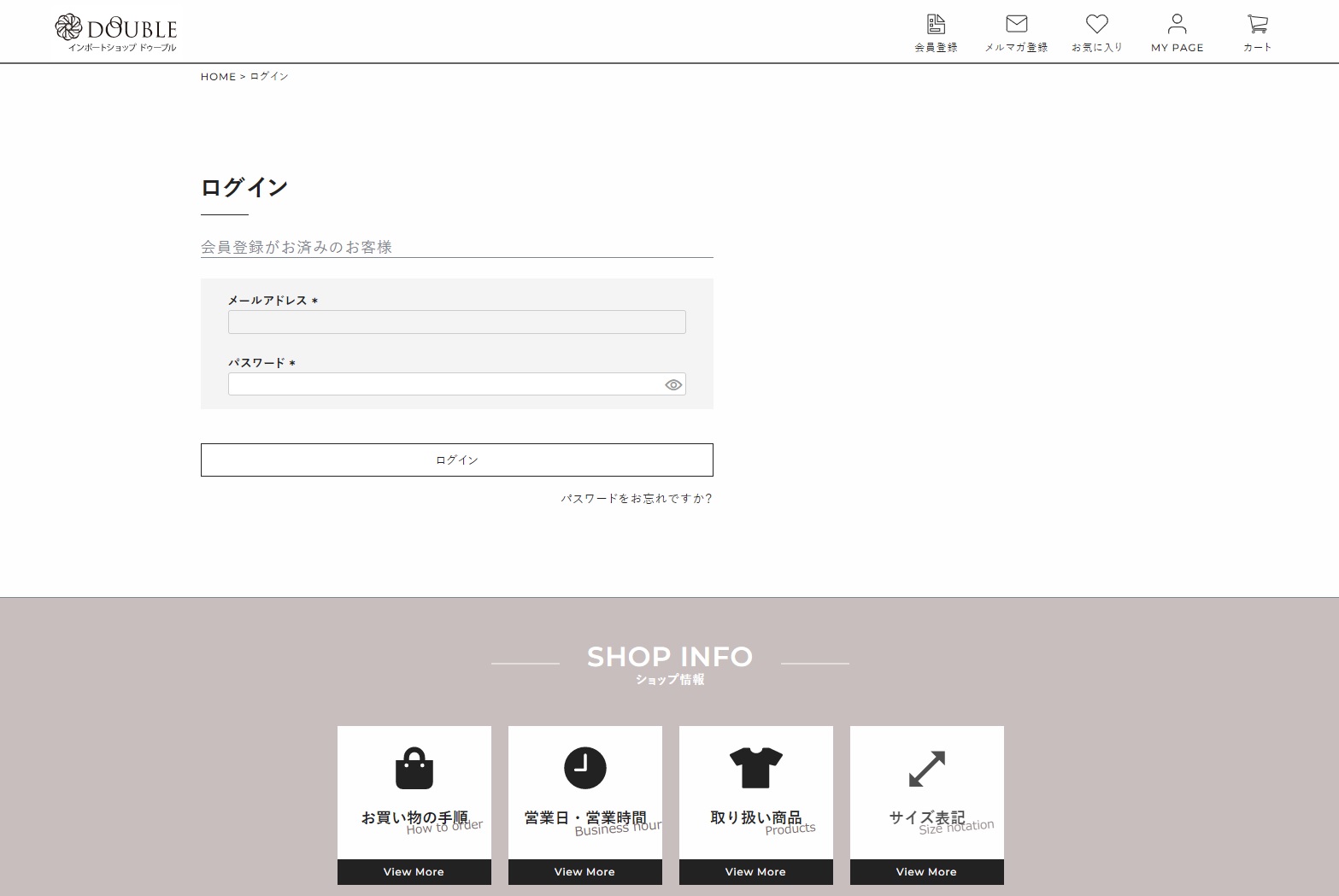Click View More under 取り扱い商品
This screenshot has width=1339, height=896.
(756, 872)
